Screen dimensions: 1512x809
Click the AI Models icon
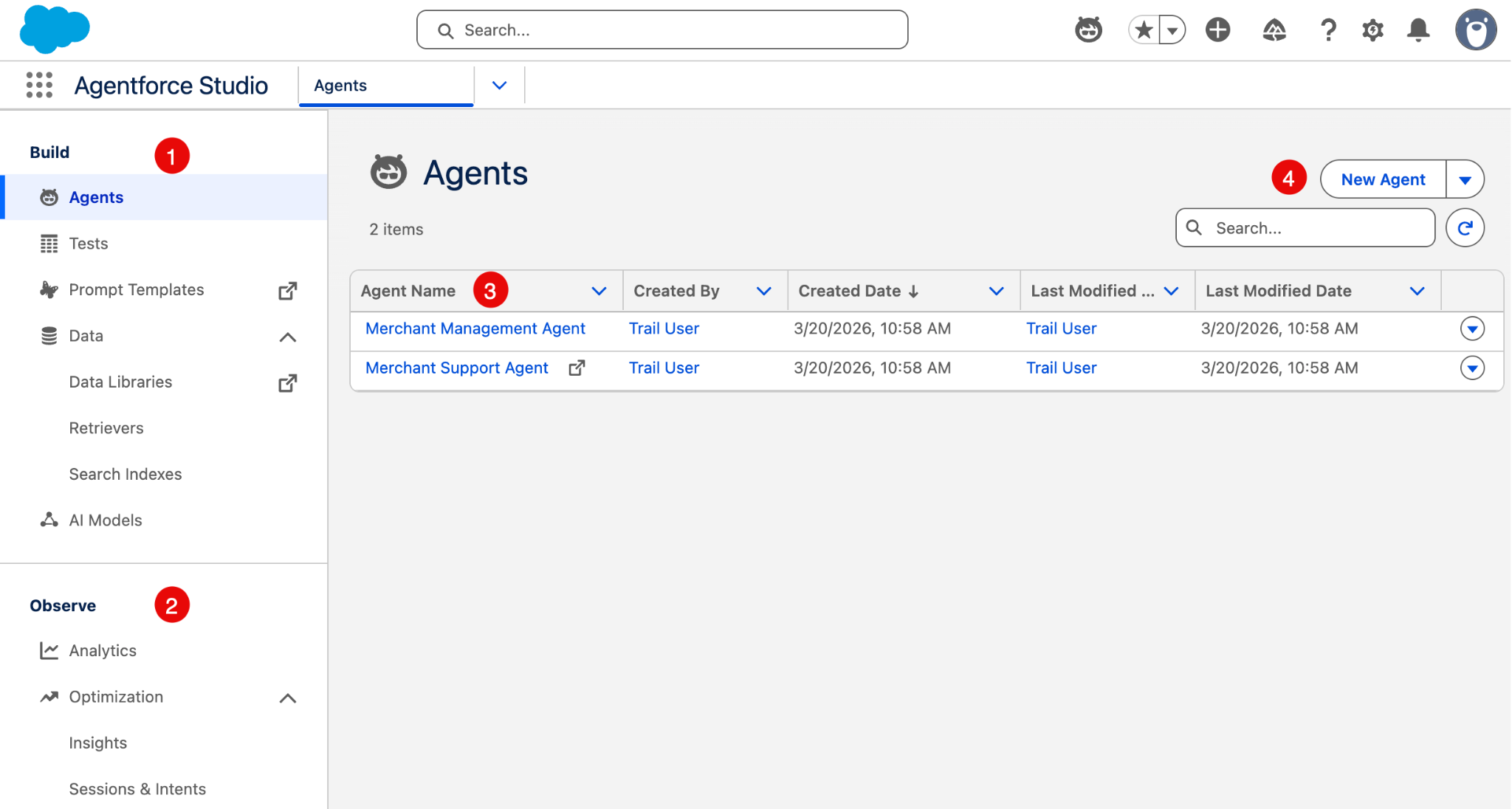coord(49,520)
